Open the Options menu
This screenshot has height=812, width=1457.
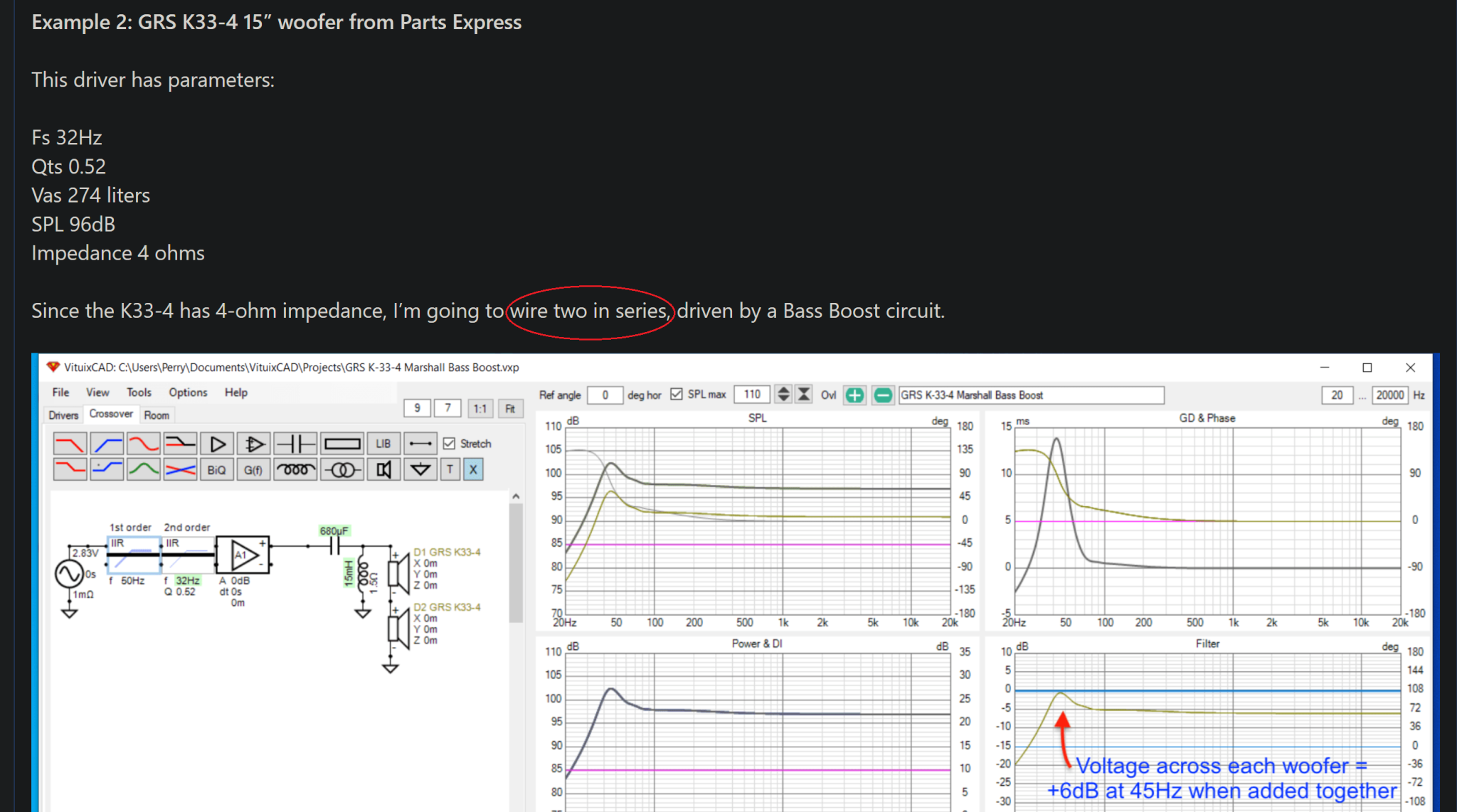(x=188, y=392)
